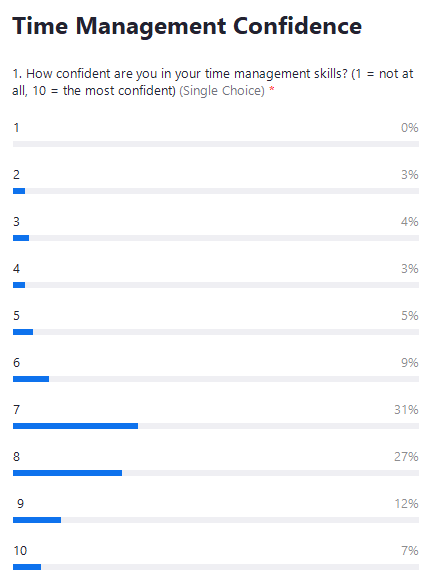432x576 pixels.
Task: Click the 27% label for rating 8
Action: [x=406, y=457]
